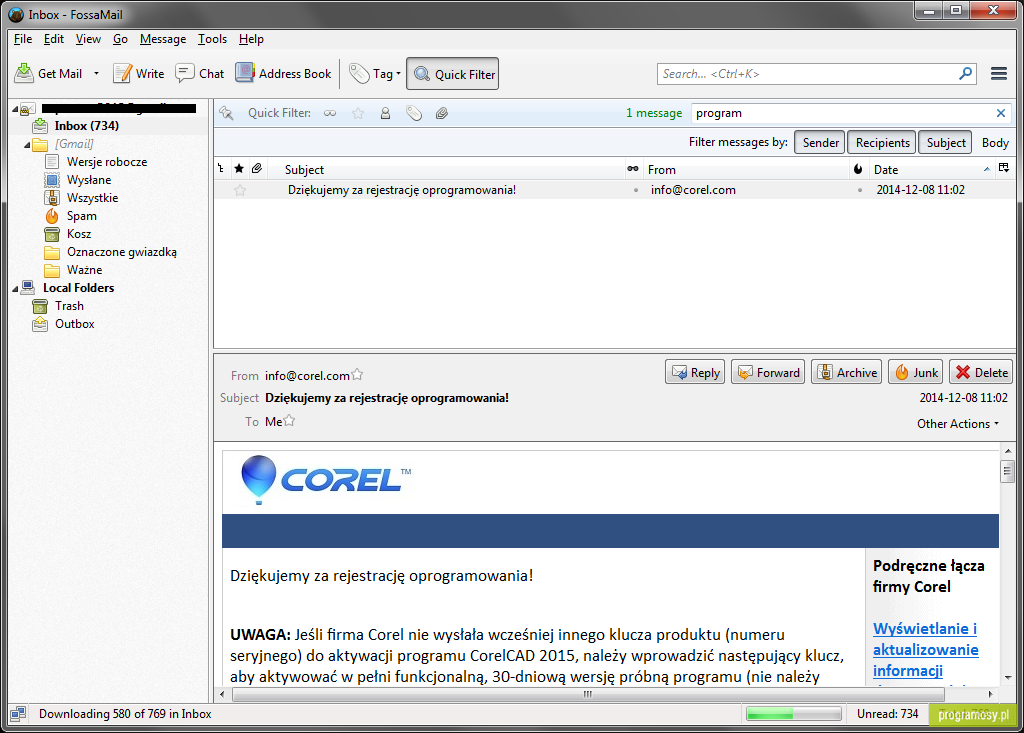Open the Help menu

coord(251,39)
